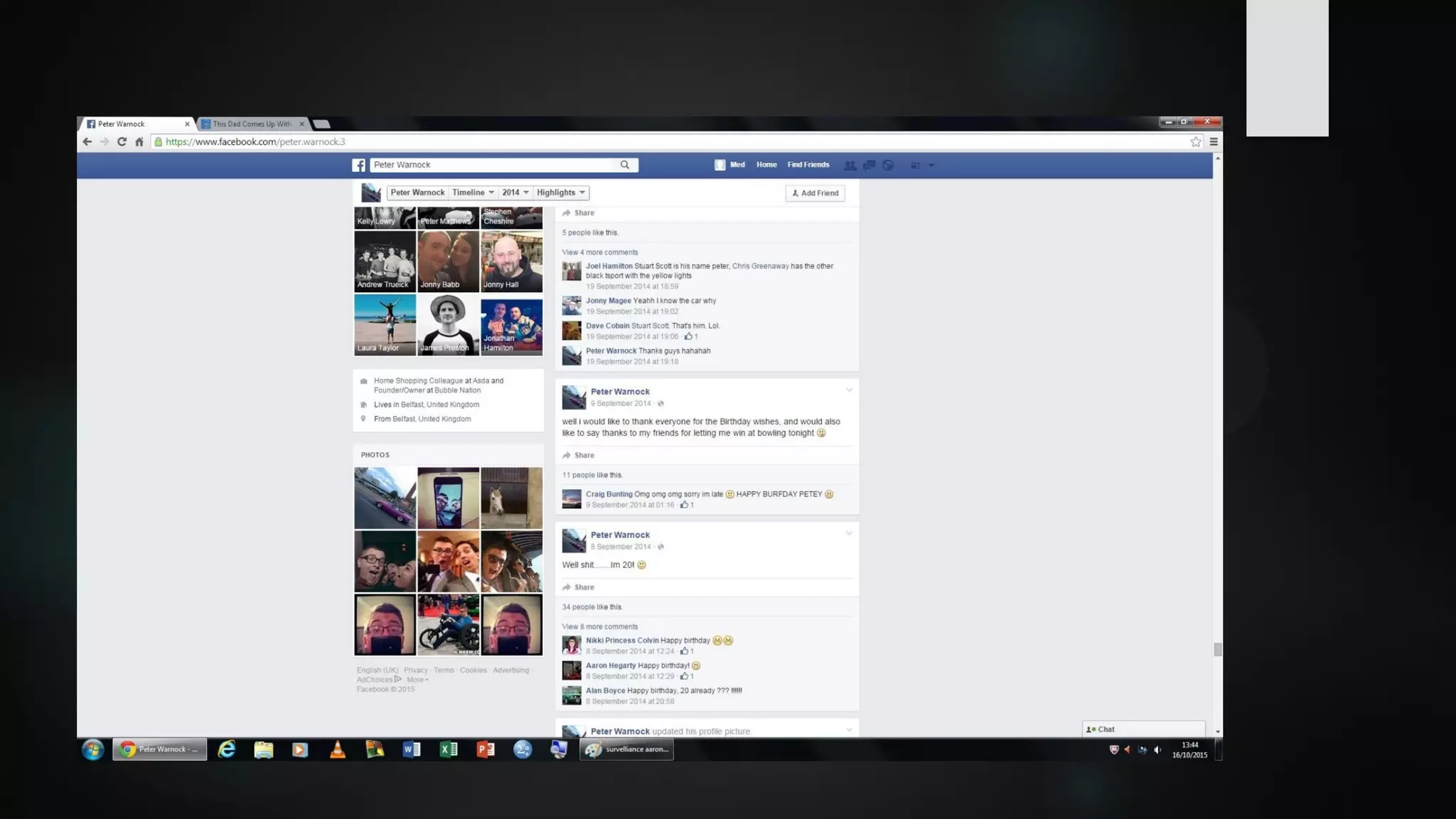Click View 8 more comments link

point(599,627)
